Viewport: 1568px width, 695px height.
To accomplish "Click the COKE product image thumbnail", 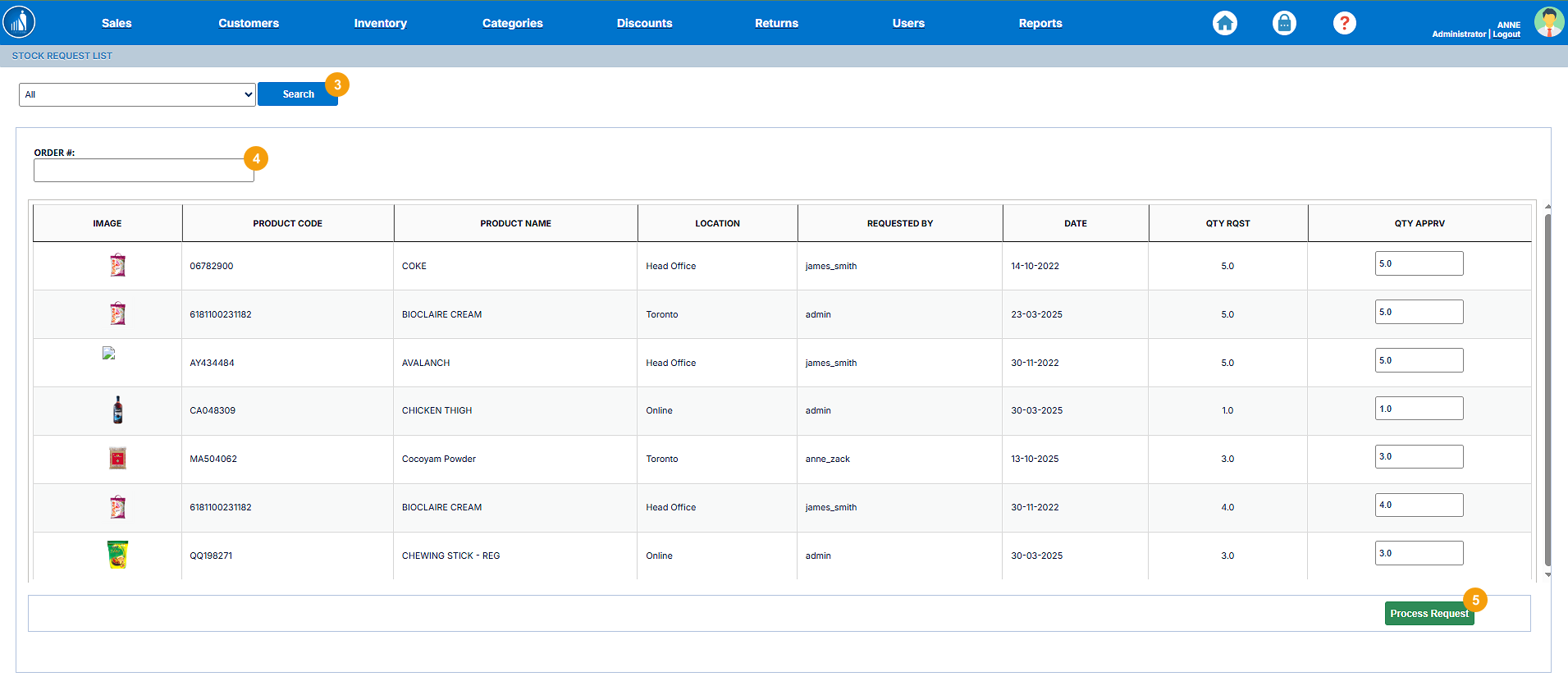I will (x=118, y=266).
